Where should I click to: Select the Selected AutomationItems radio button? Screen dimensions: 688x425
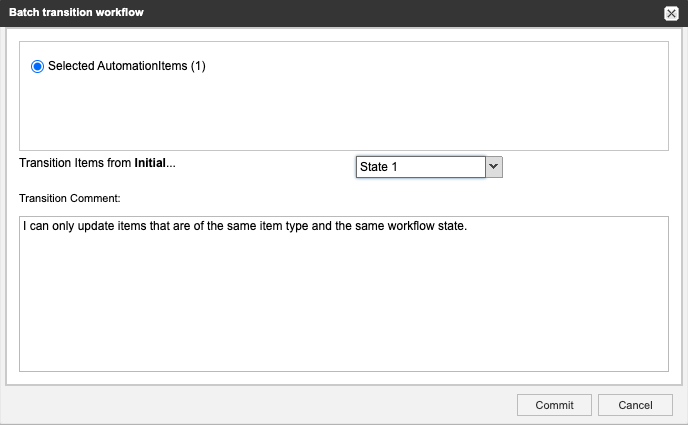coord(38,67)
